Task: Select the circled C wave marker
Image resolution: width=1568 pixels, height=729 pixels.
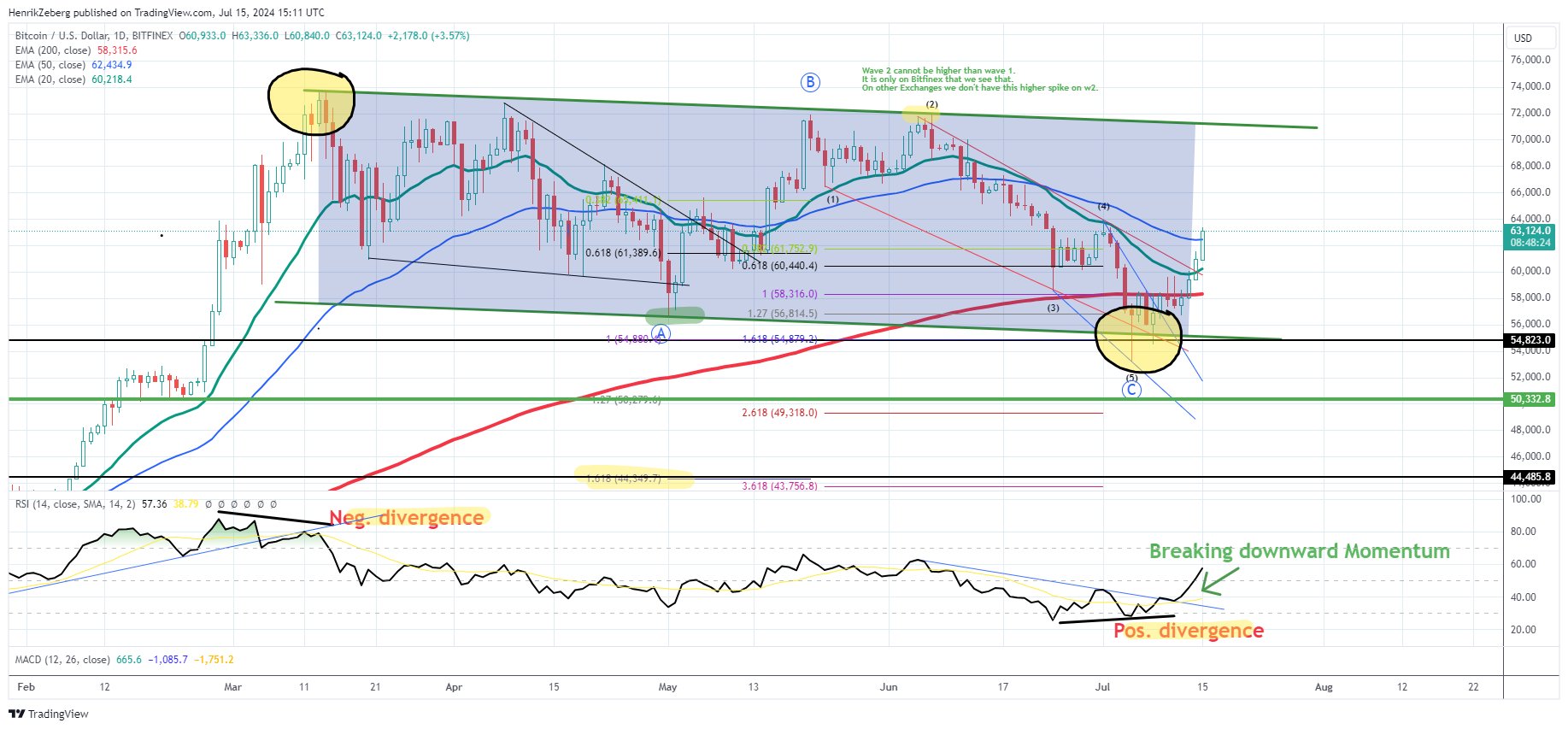Action: [1131, 390]
